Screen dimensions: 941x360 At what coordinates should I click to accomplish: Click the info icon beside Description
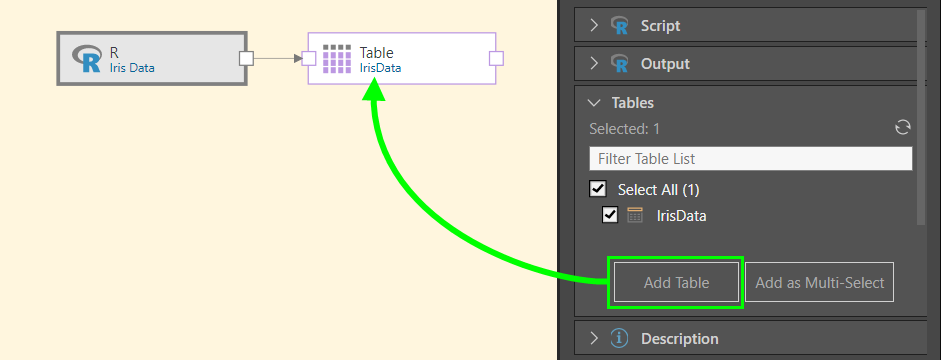click(x=619, y=338)
